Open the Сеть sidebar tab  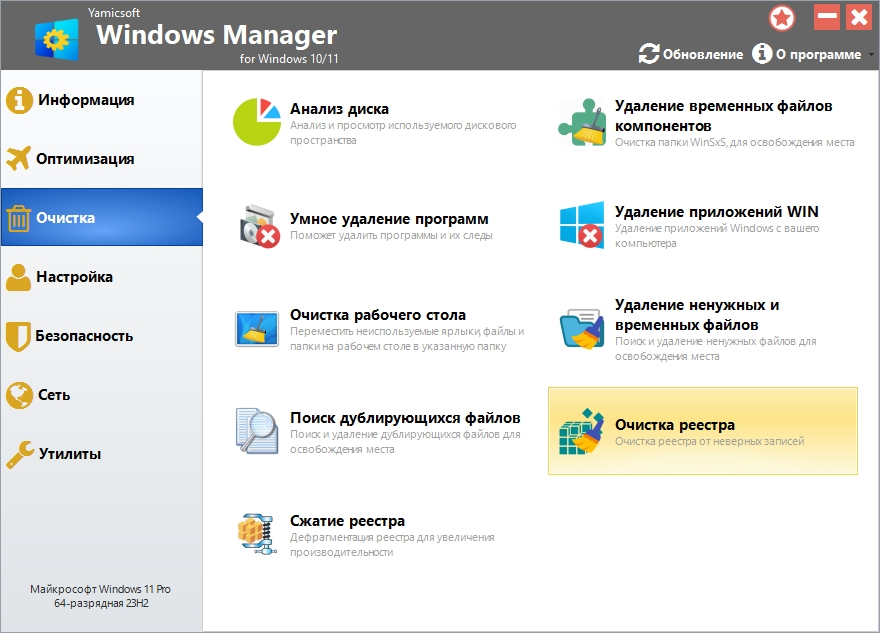point(54,395)
